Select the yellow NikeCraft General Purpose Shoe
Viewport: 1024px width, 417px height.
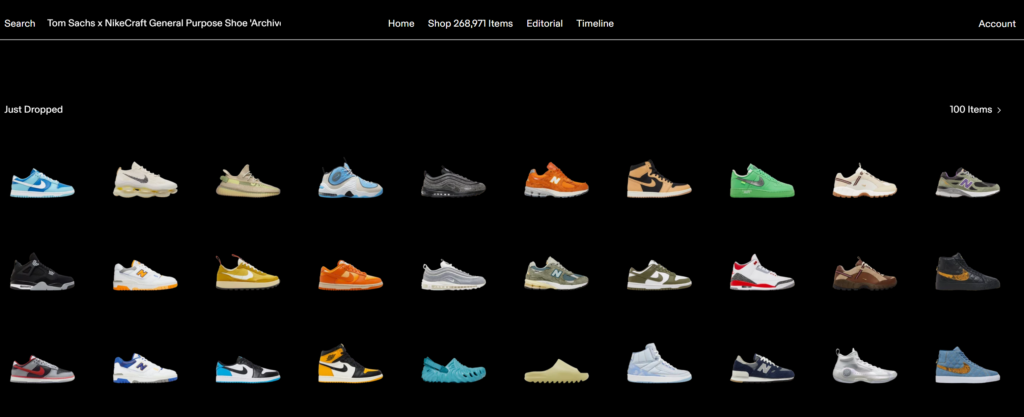(248, 272)
